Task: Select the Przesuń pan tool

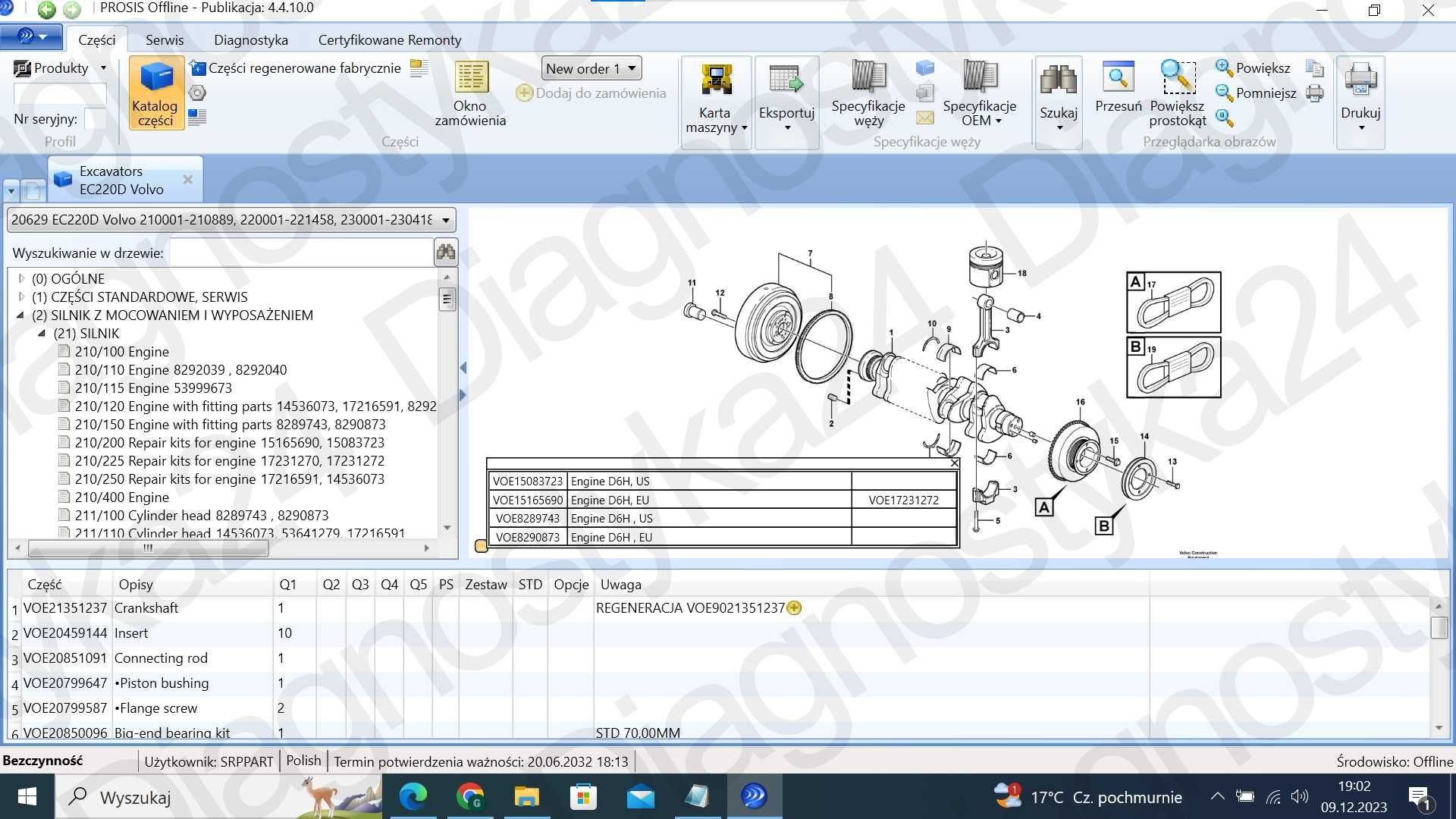Action: pyautogui.click(x=1118, y=87)
